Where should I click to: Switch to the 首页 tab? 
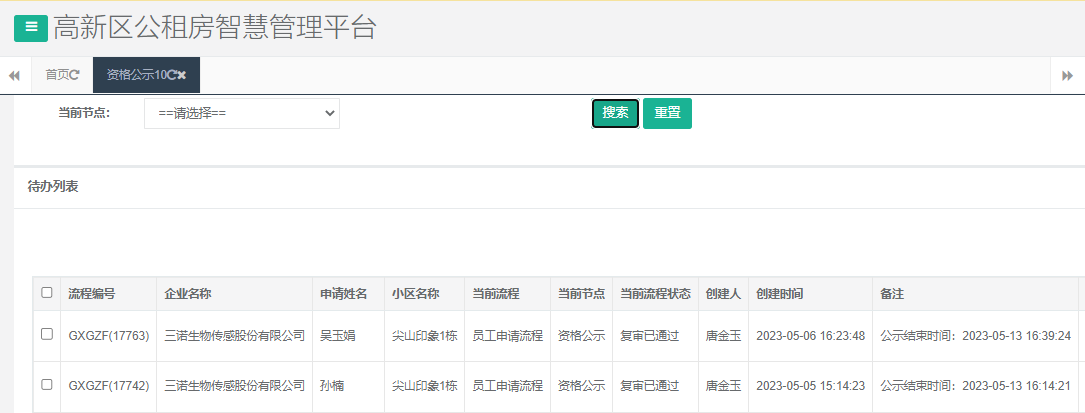[x=62, y=75]
